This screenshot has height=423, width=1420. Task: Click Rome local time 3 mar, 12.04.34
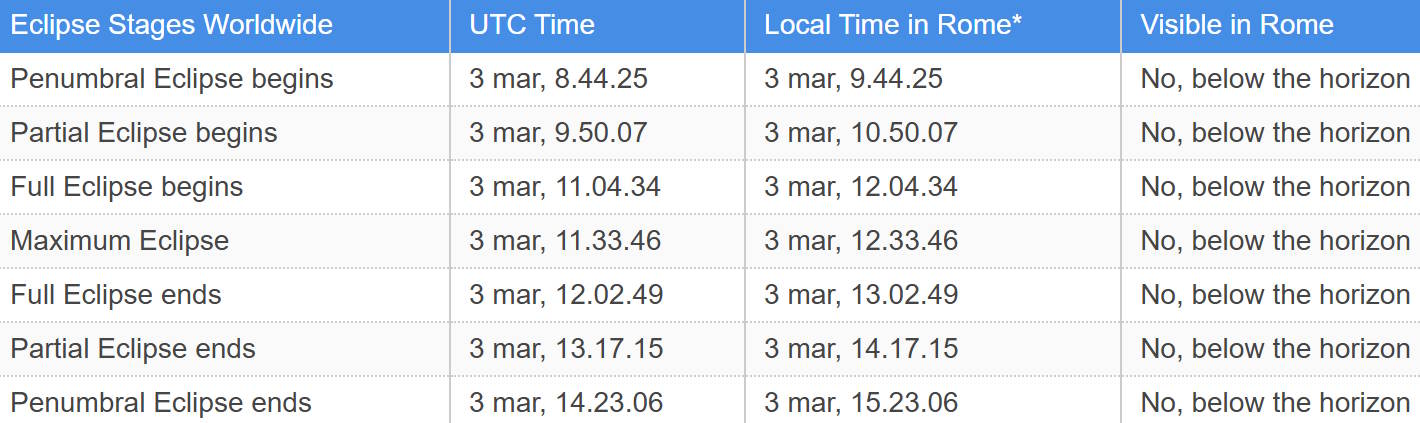(x=861, y=187)
